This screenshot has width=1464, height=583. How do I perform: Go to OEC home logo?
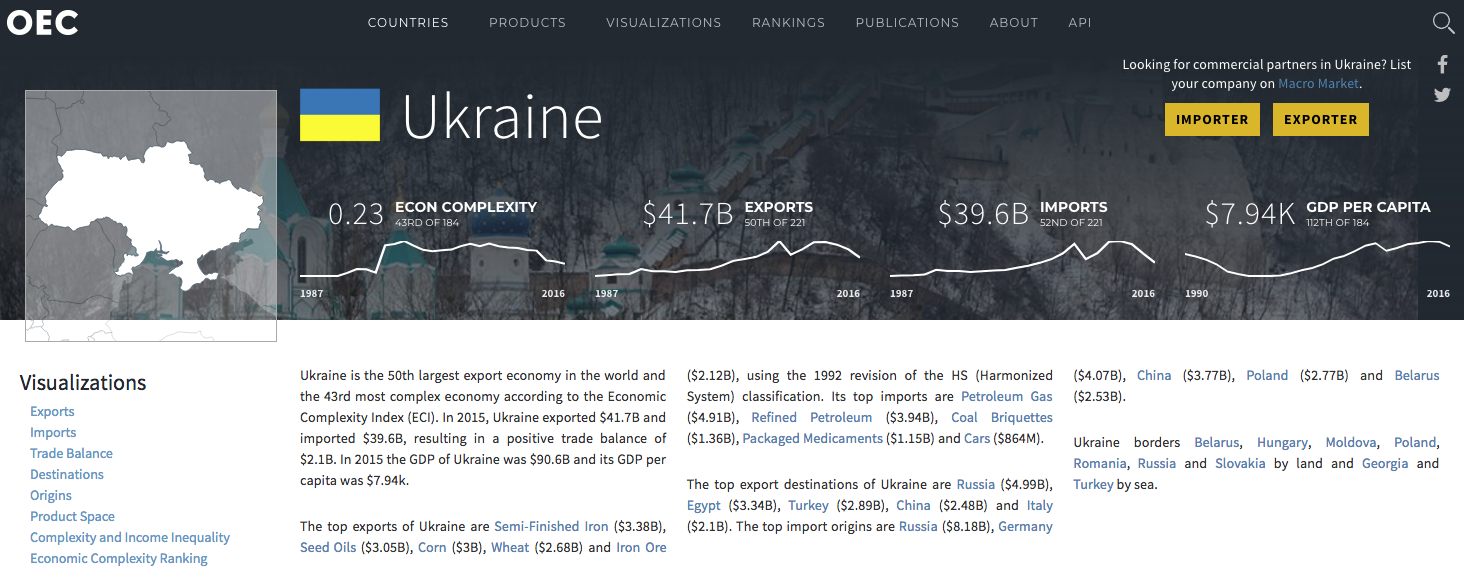pyautogui.click(x=42, y=22)
